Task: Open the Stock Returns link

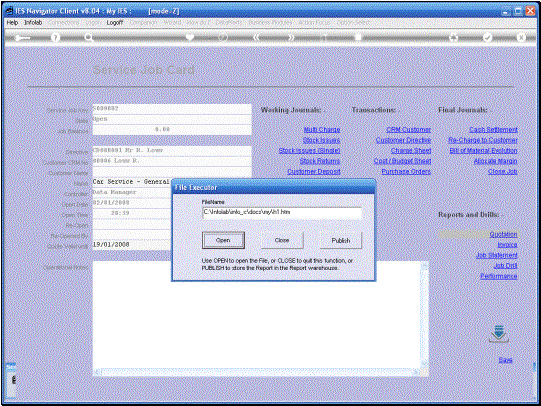Action: (x=320, y=161)
